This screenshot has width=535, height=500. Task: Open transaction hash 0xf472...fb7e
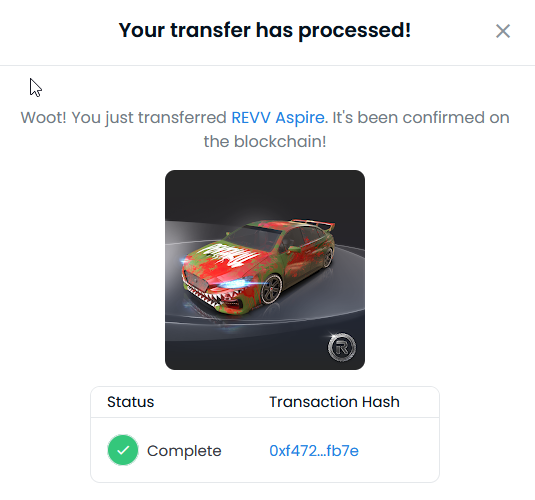click(314, 451)
